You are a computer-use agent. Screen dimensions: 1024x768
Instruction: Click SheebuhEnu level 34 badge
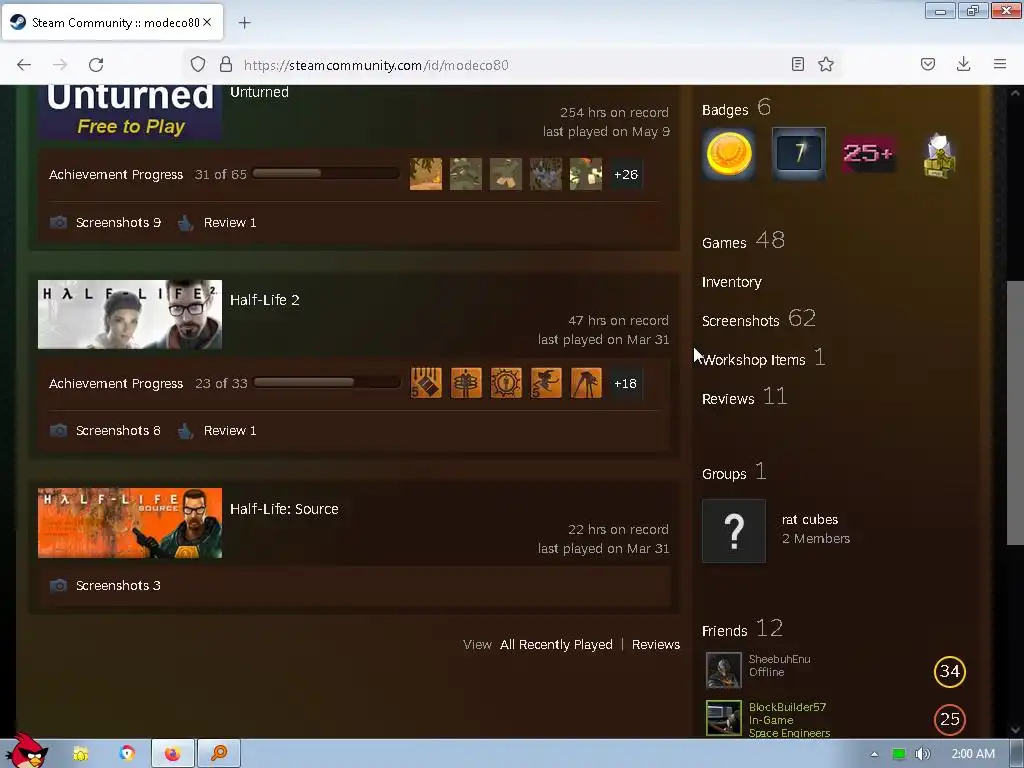[x=950, y=671]
